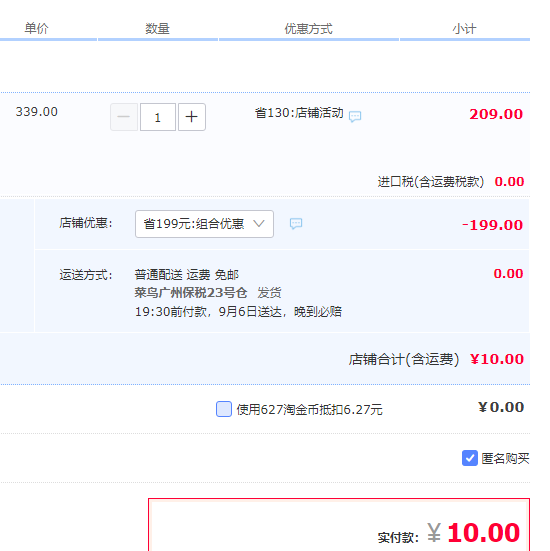Click the 数量 column header
The image size is (550, 551).
pyautogui.click(x=157, y=28)
